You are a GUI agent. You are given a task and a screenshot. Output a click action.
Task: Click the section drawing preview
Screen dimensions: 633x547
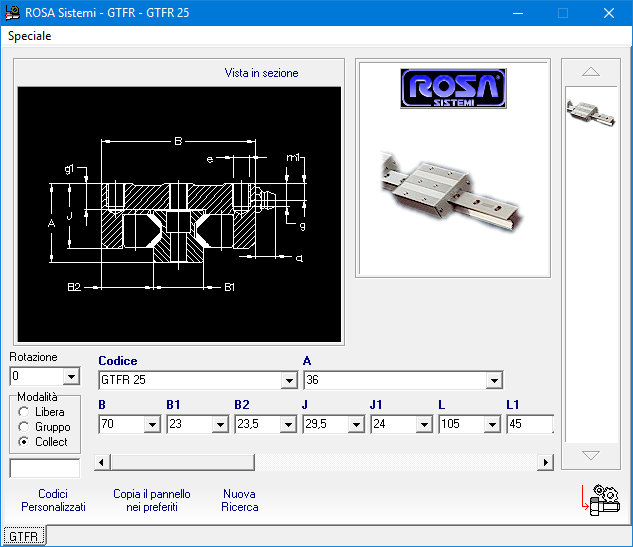pyautogui.click(x=179, y=214)
